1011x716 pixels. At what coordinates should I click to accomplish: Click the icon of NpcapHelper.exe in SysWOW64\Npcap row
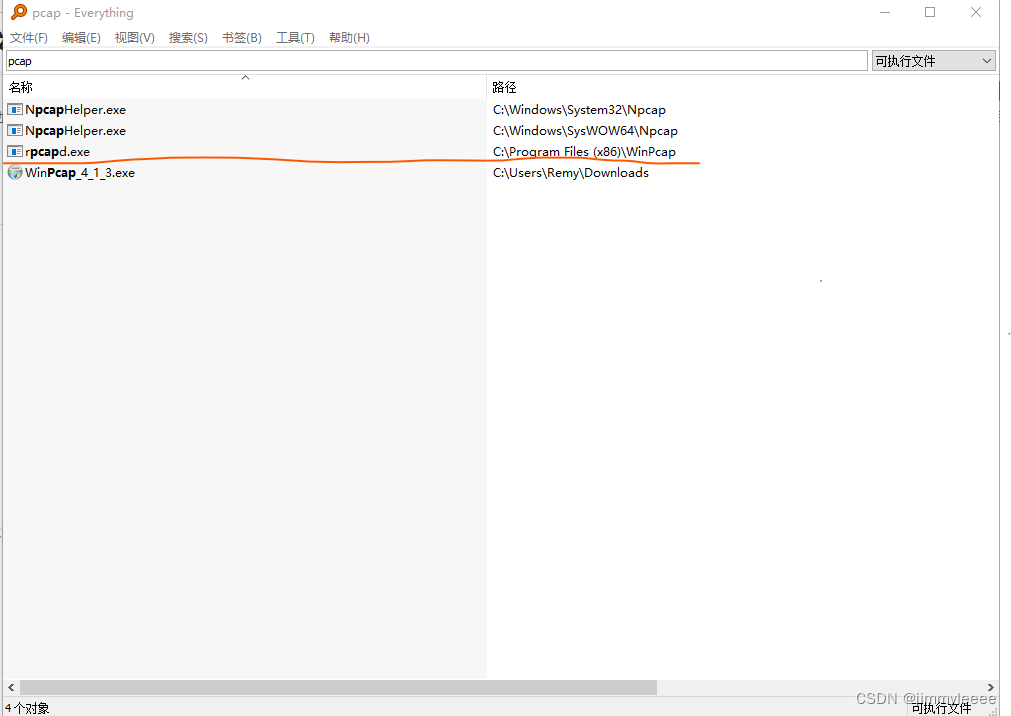tap(15, 130)
